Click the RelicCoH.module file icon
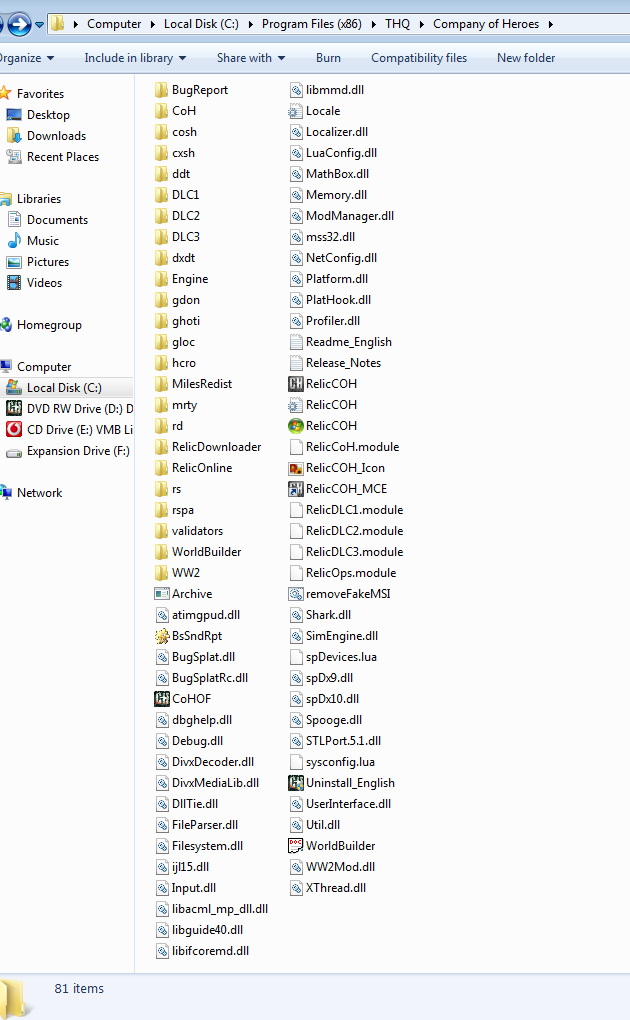Viewport: 630px width, 1020px height. [x=295, y=447]
